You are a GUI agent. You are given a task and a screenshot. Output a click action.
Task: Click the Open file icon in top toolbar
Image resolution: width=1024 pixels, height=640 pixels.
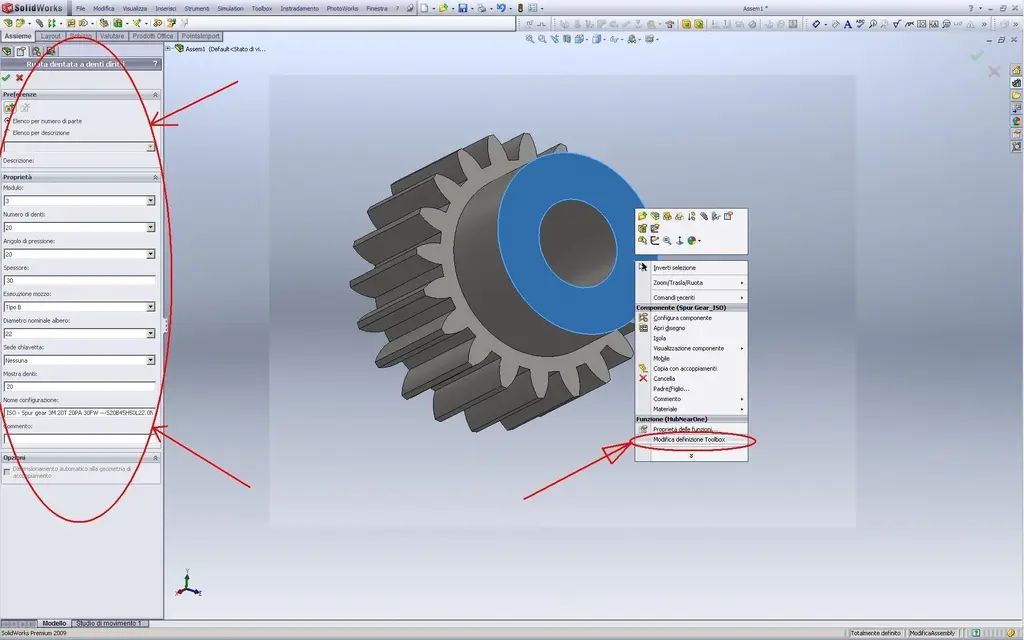(x=443, y=8)
